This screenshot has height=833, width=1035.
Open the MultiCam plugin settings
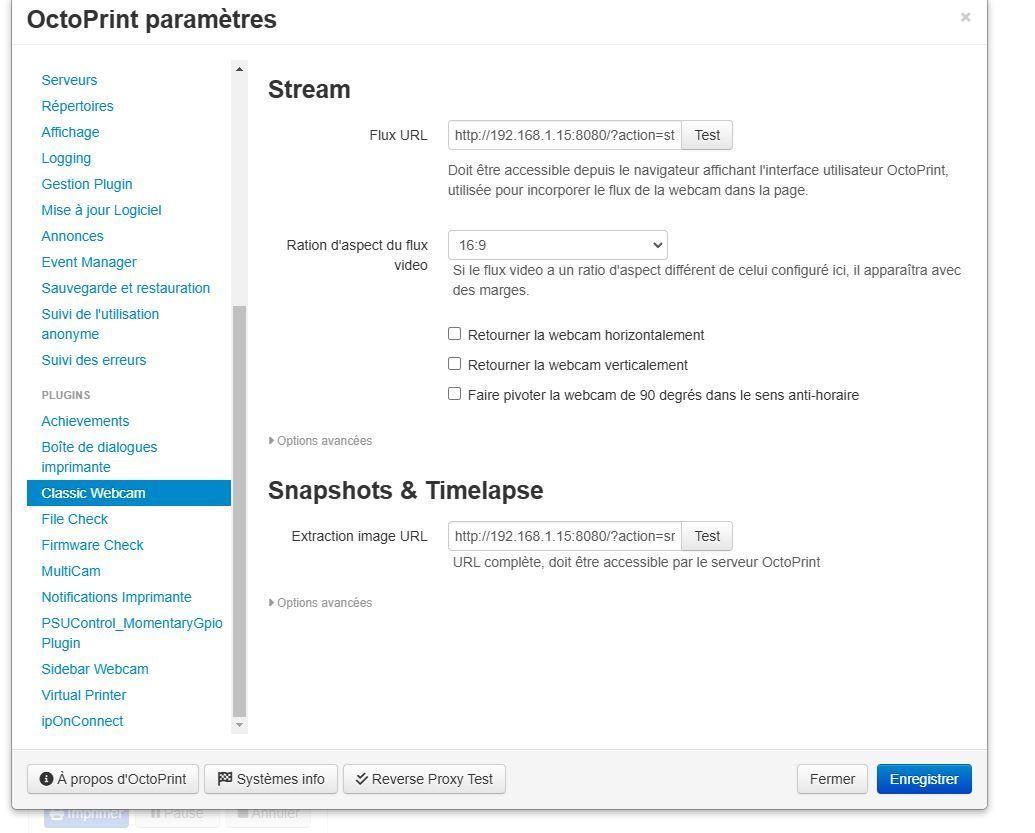[71, 571]
